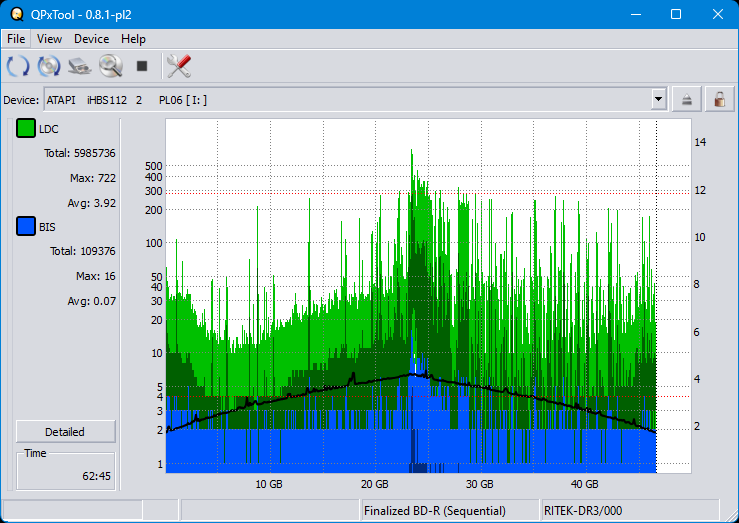Click the drive device info icon
Image resolution: width=739 pixels, height=523 pixels.
click(x=80, y=66)
